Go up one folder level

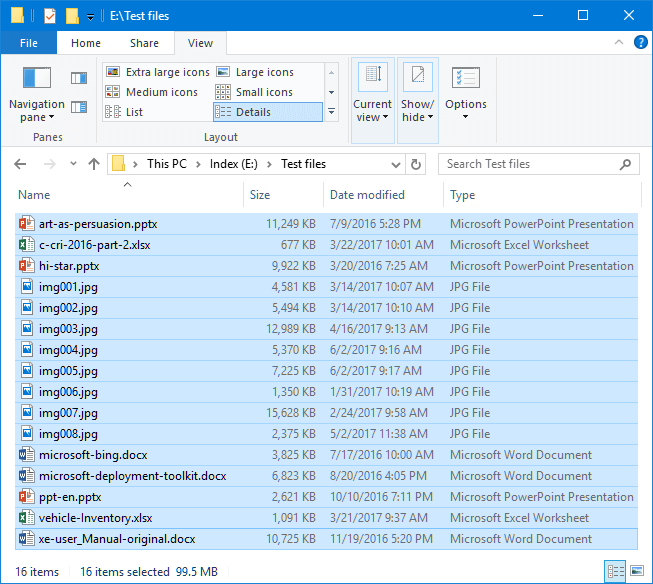[x=94, y=164]
